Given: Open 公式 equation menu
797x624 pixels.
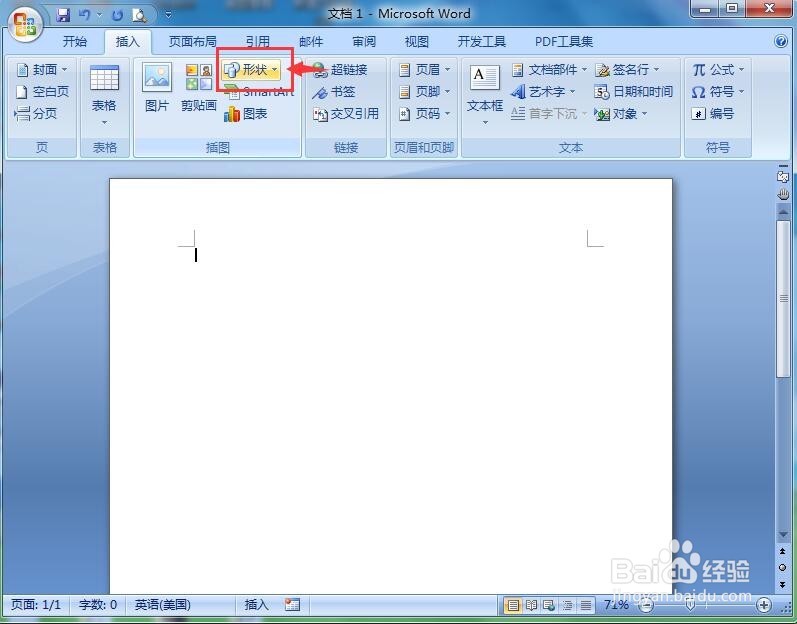Looking at the screenshot, I should 718,70.
